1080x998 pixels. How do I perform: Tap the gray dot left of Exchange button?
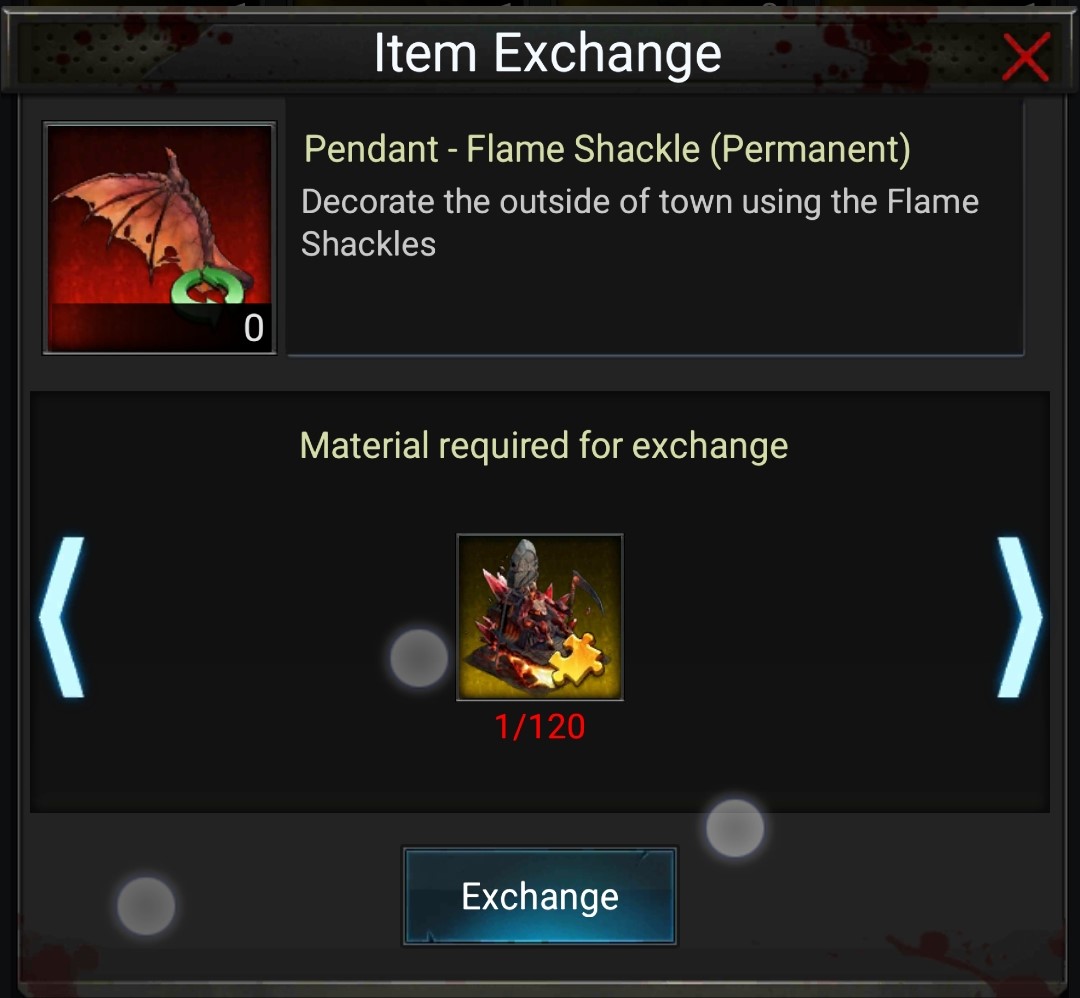click(146, 906)
